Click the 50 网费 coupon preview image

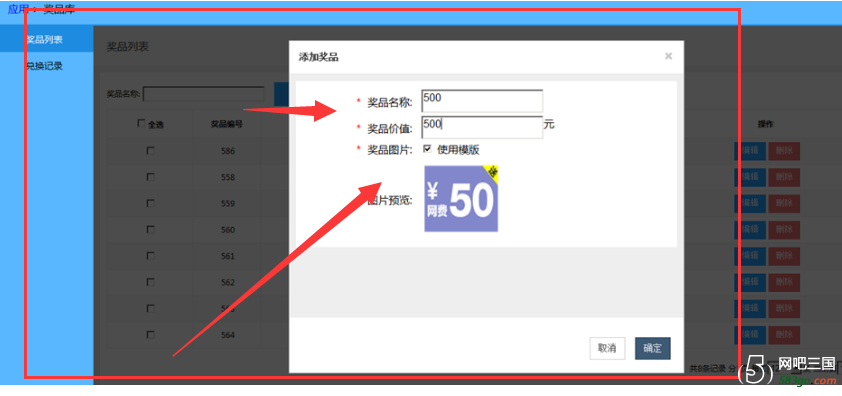click(x=461, y=198)
